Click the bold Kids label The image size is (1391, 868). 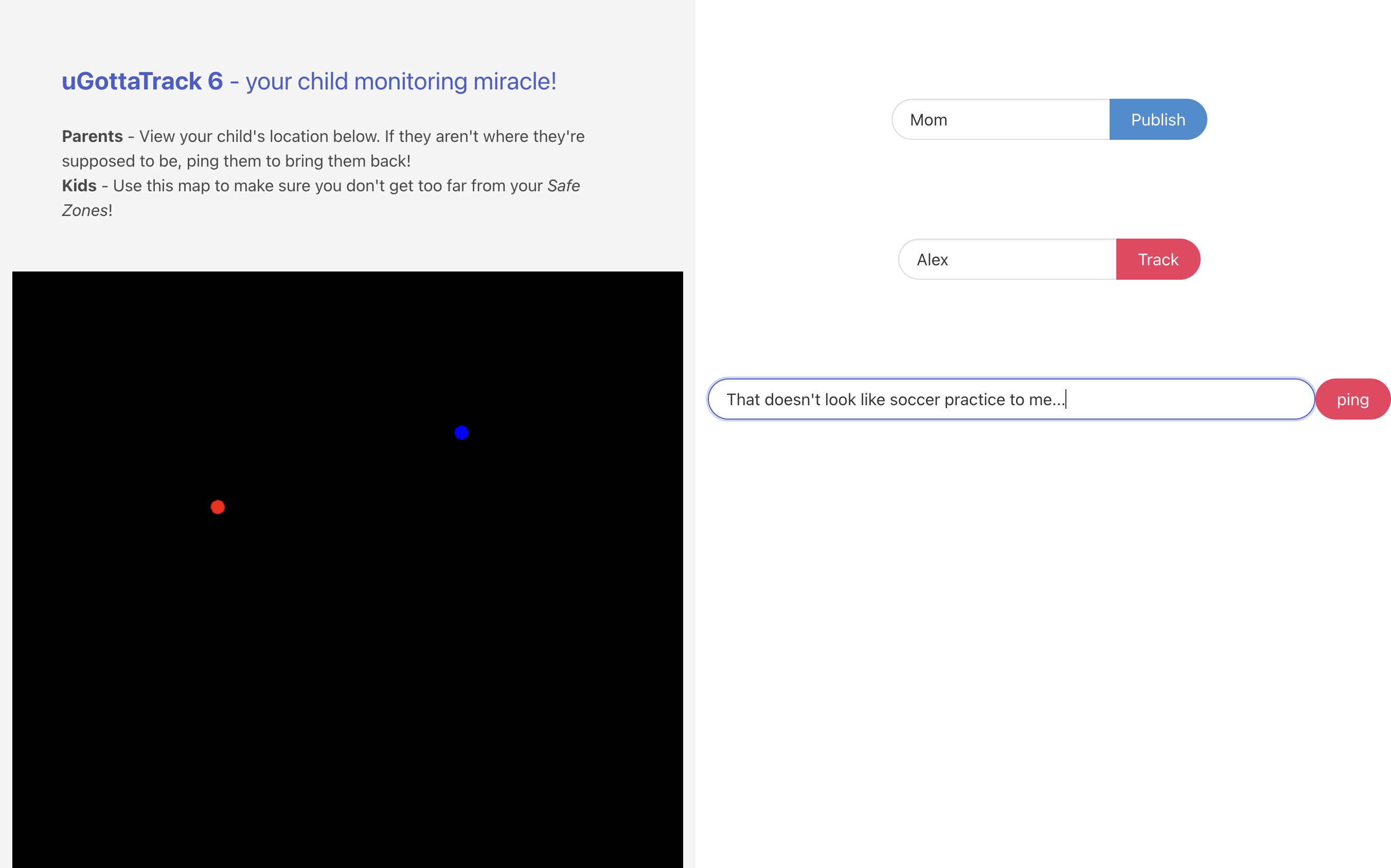(x=79, y=186)
